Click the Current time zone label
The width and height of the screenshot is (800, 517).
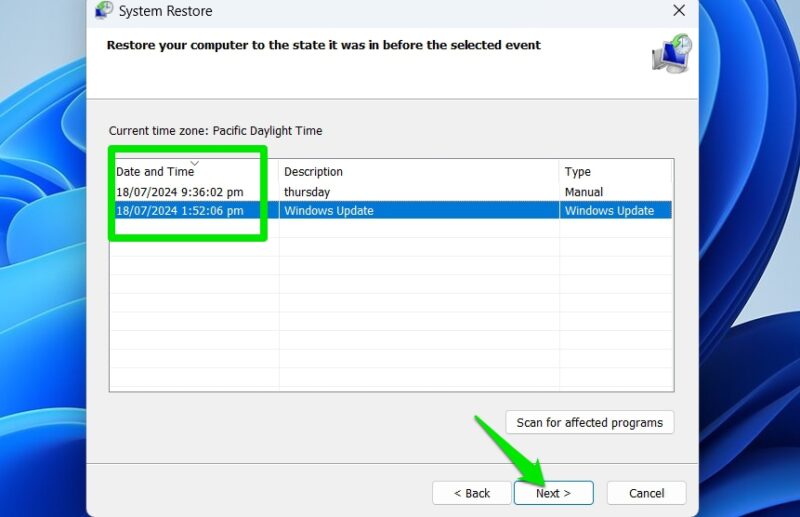[x=215, y=131]
